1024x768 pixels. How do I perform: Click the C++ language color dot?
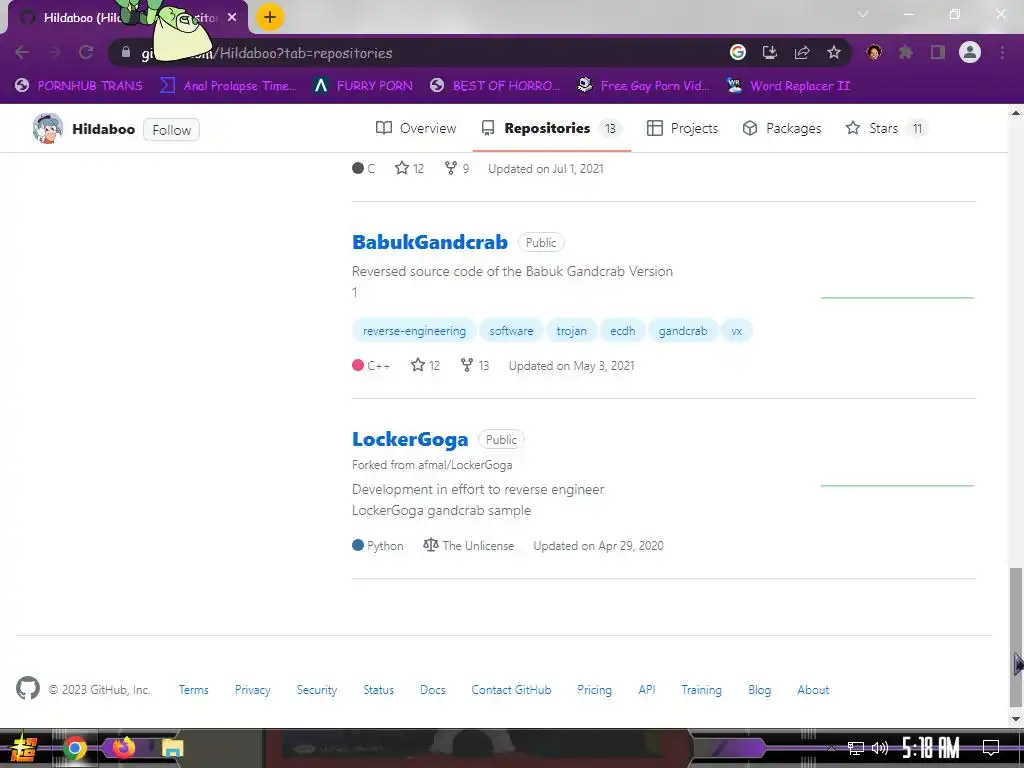[x=357, y=365]
